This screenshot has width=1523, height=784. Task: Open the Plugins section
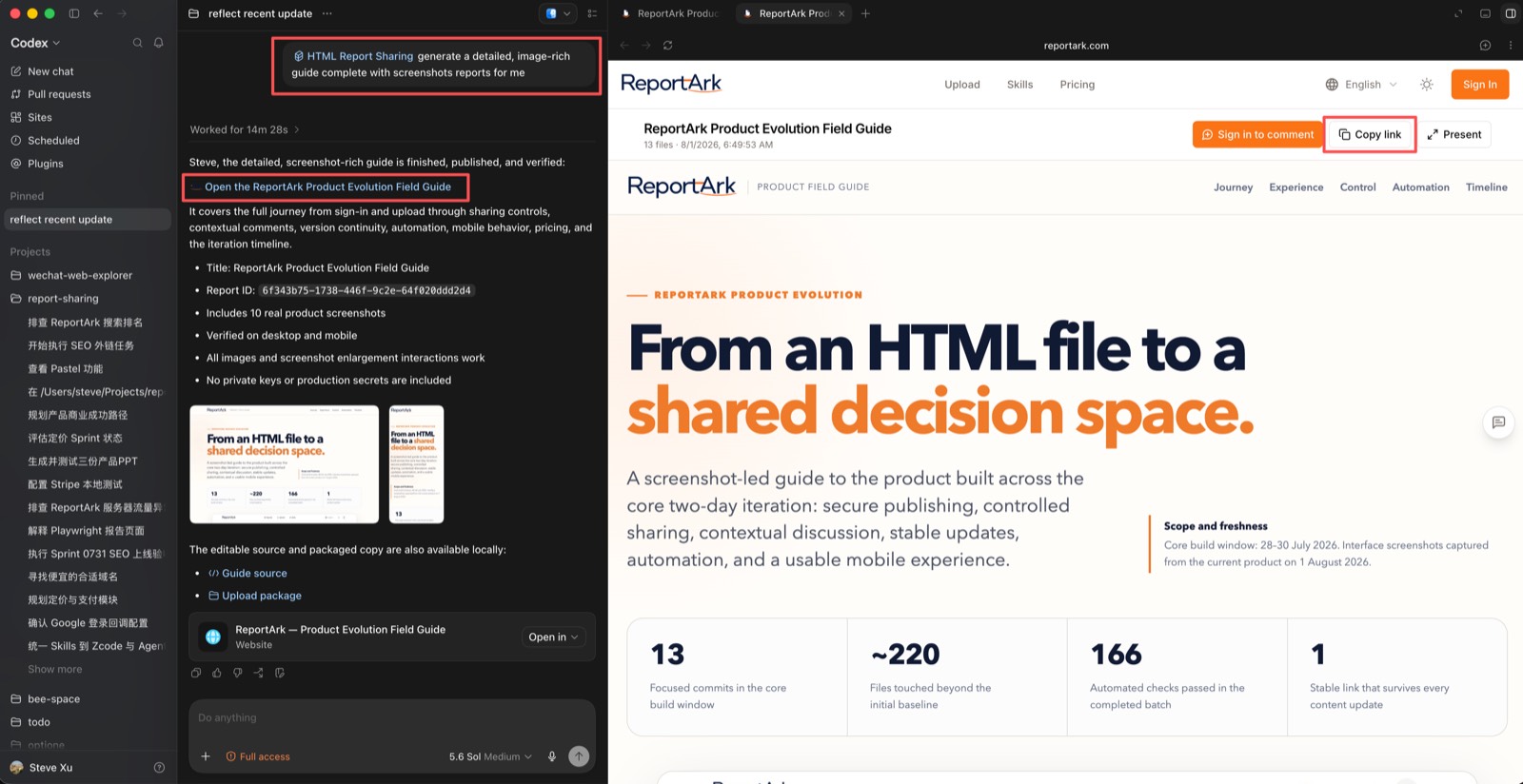click(x=45, y=164)
